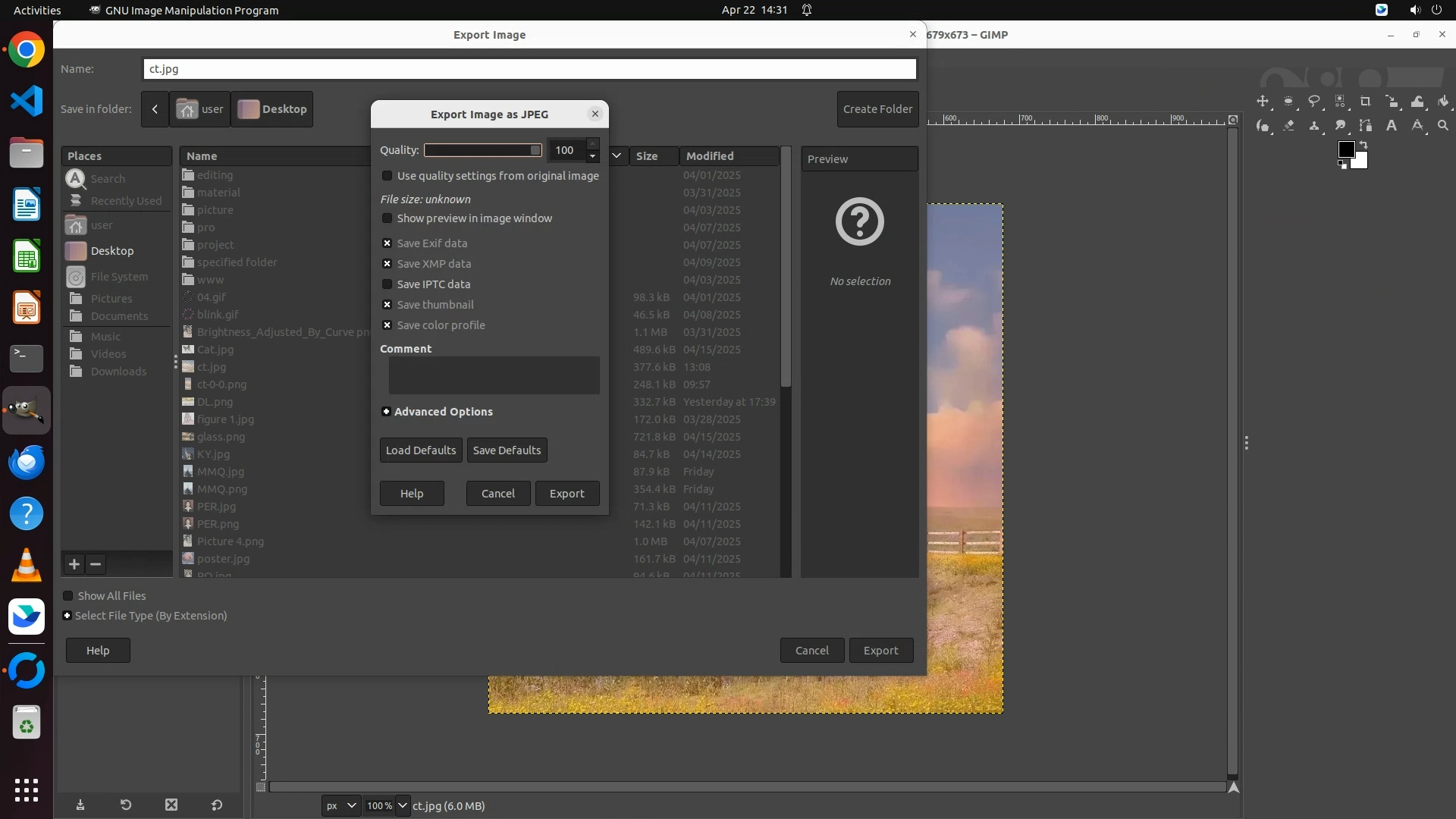
Task: Open Desktop in the Places sidebar
Action: coord(111,251)
